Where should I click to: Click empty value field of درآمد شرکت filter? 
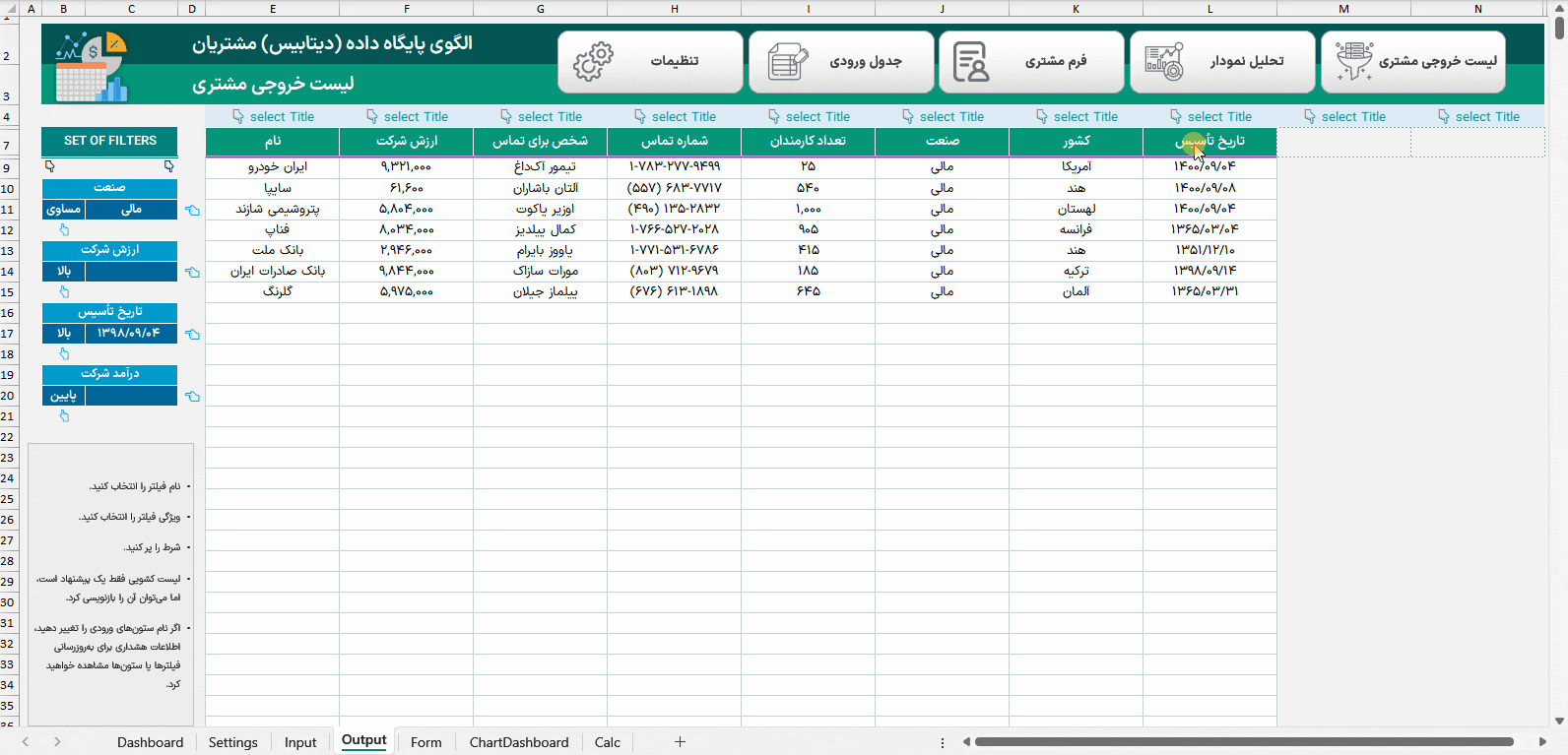(x=131, y=396)
